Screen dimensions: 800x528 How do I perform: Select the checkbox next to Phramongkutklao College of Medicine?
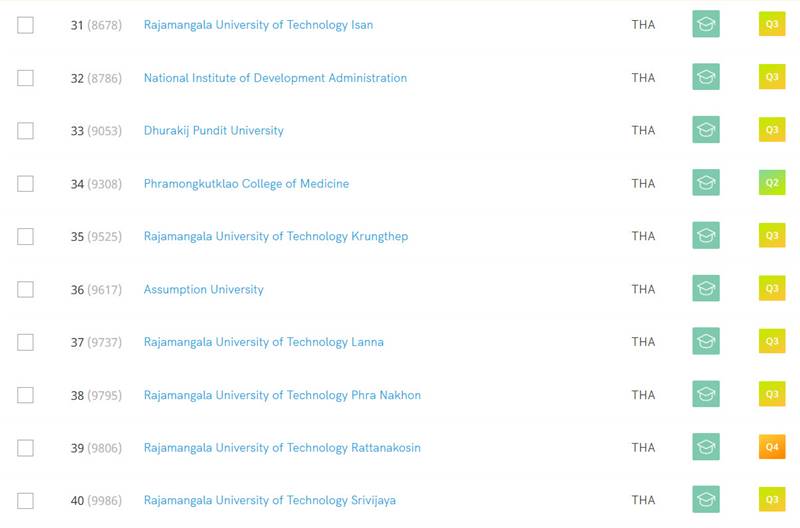(x=26, y=184)
